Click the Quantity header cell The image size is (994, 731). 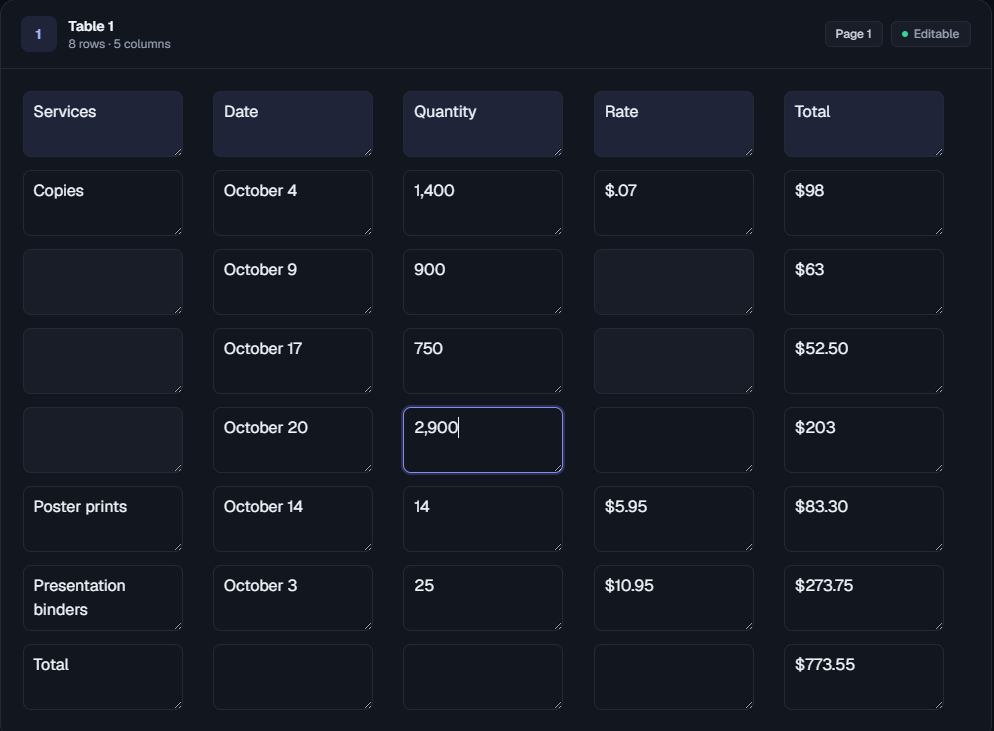483,124
